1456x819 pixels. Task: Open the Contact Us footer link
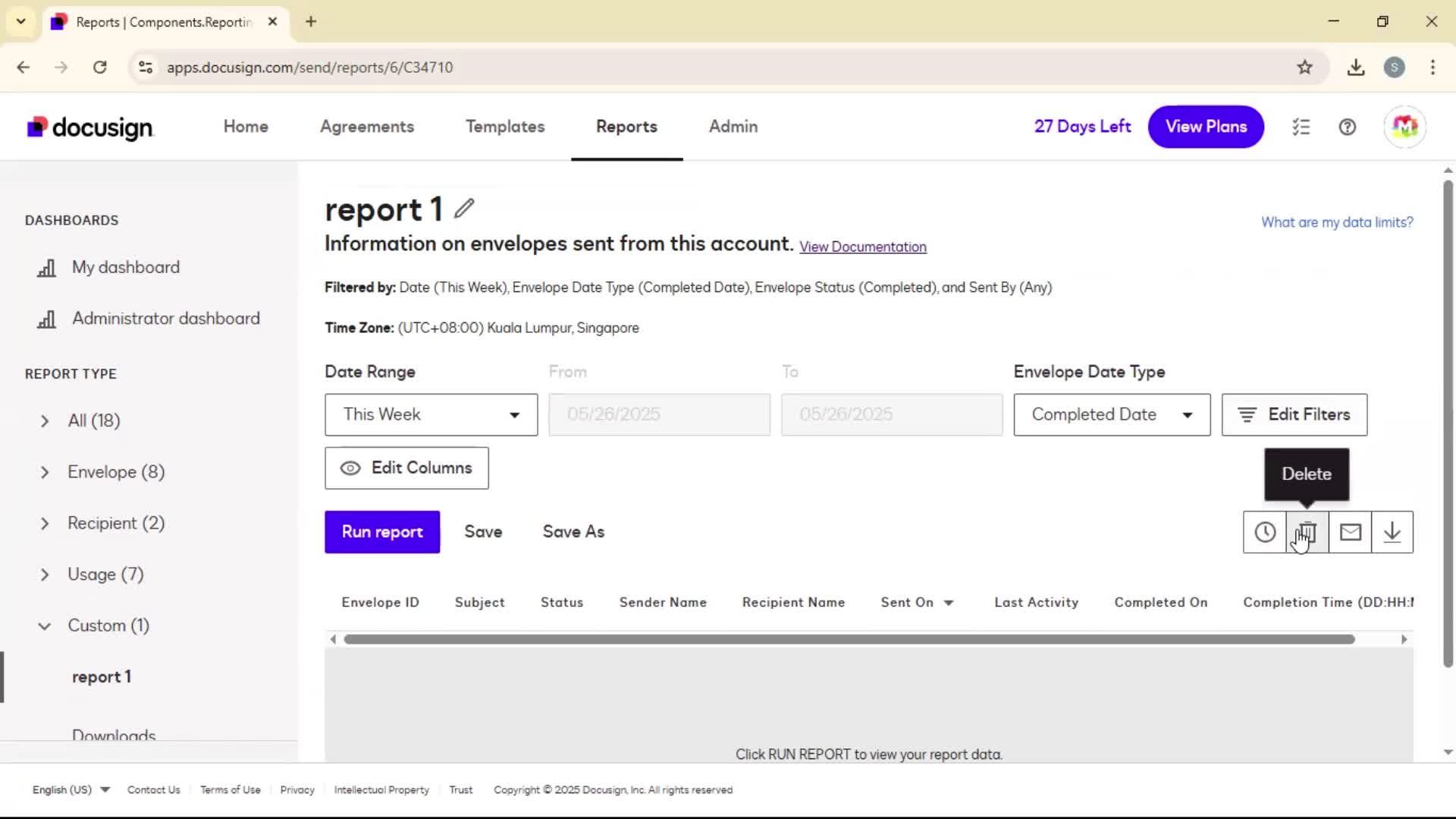click(x=154, y=789)
